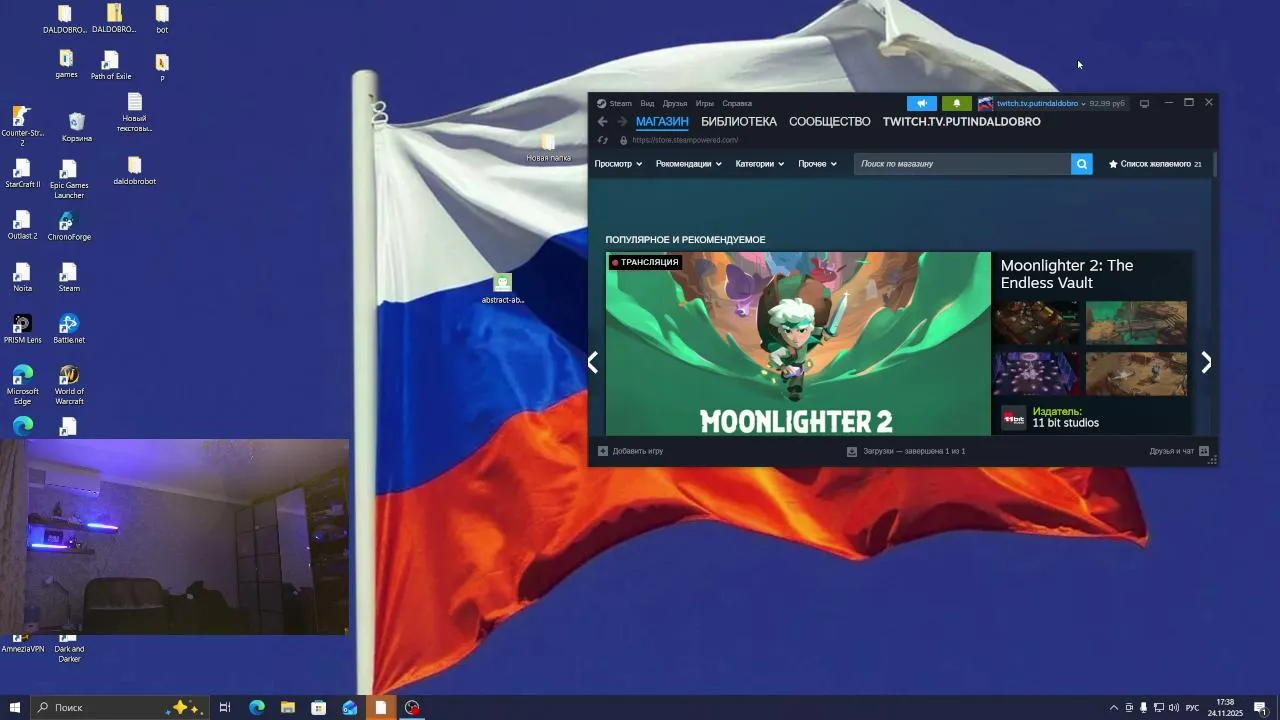Open Друзья и чат panel
Image resolution: width=1280 pixels, height=720 pixels.
1179,451
